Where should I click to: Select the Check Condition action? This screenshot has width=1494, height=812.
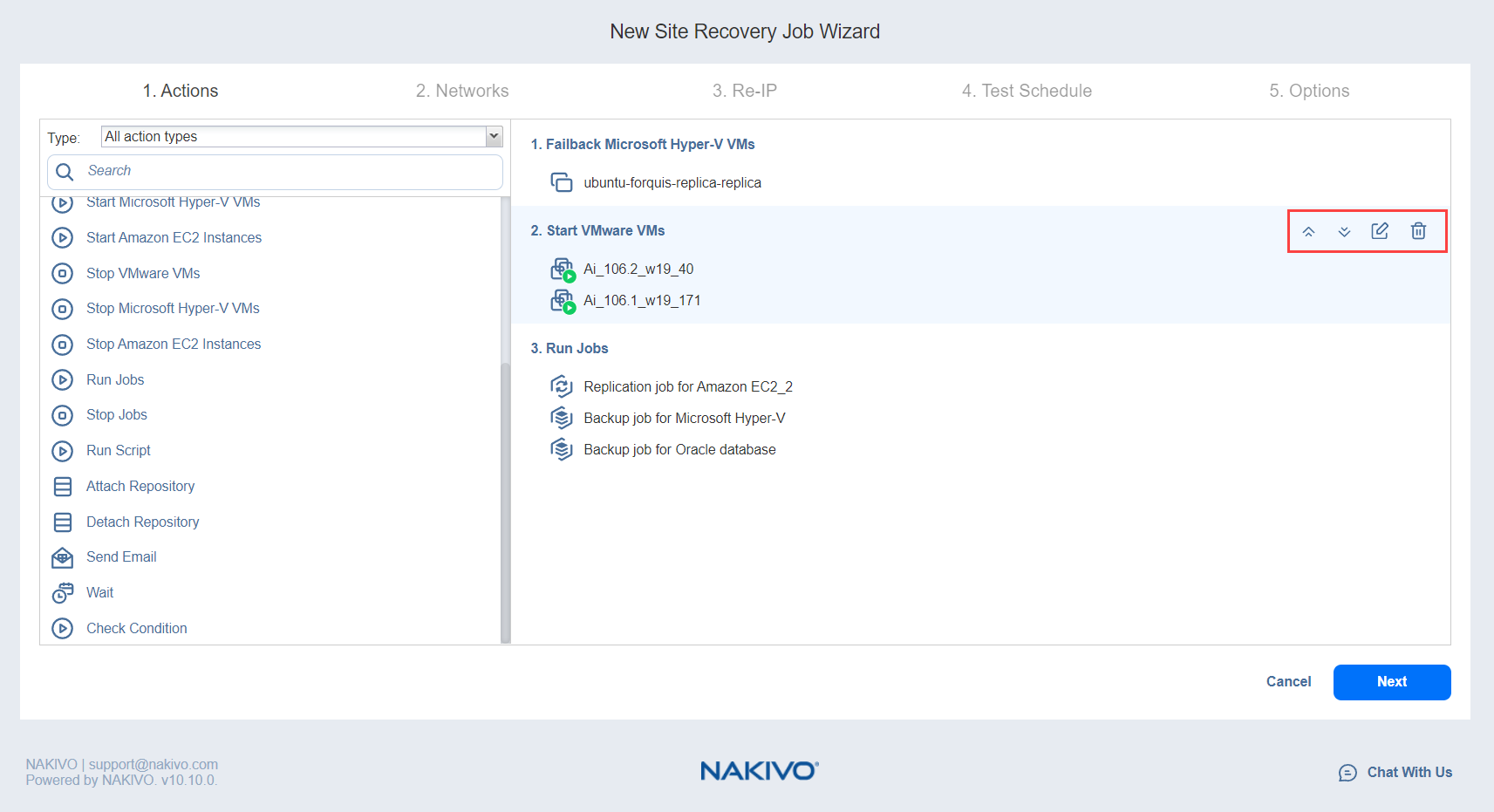tap(136, 629)
